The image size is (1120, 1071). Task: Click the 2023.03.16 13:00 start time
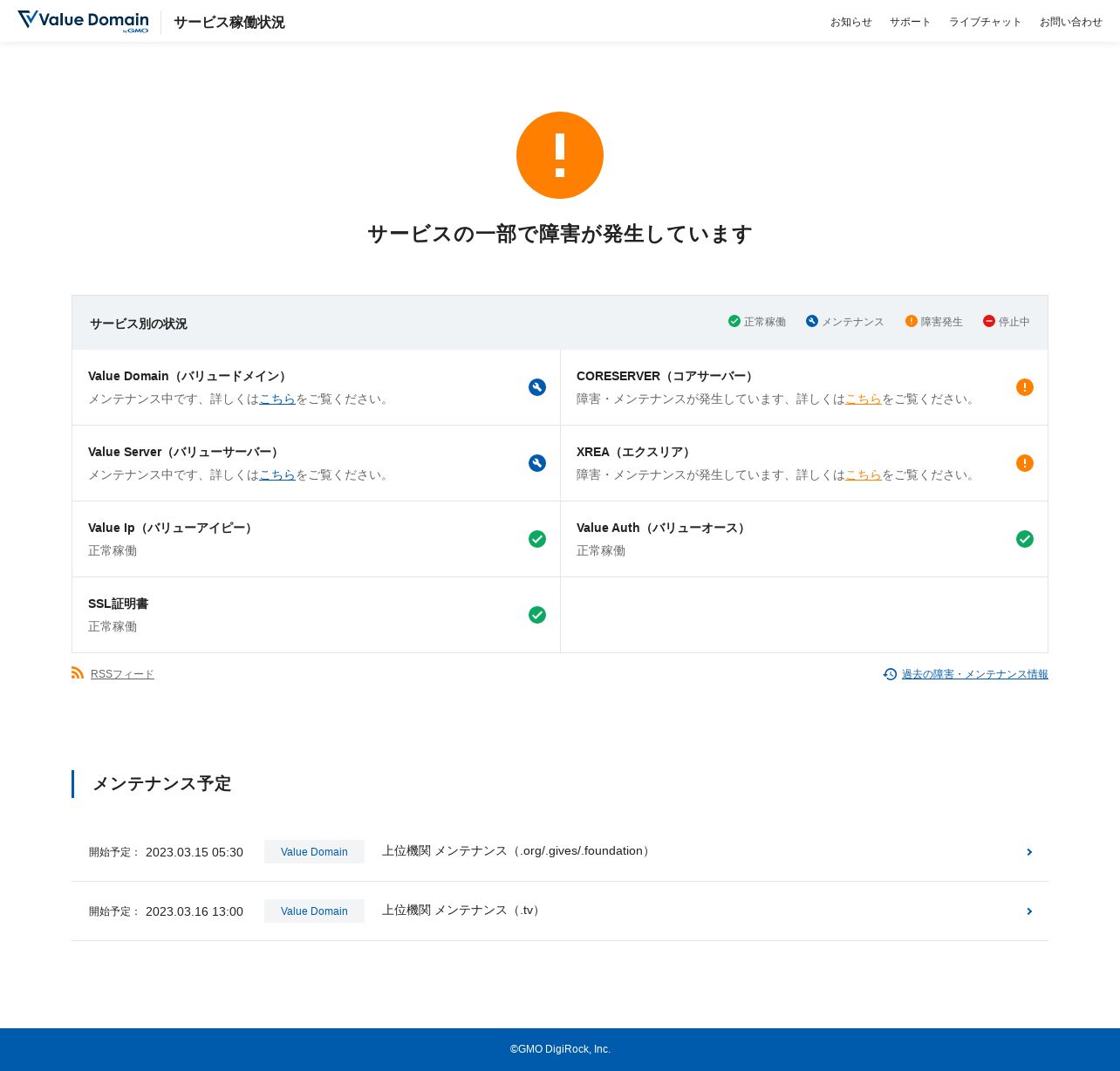[195, 911]
